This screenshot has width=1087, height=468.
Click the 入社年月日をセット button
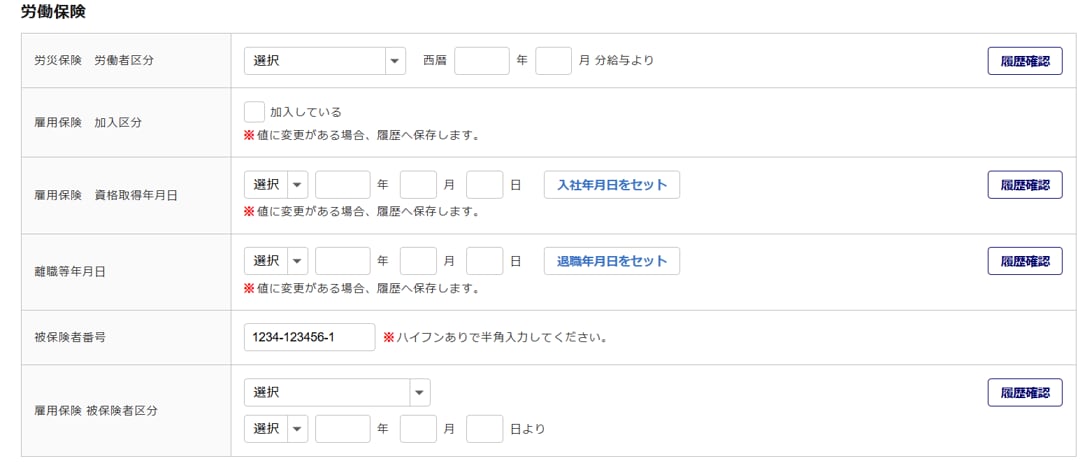click(x=611, y=185)
